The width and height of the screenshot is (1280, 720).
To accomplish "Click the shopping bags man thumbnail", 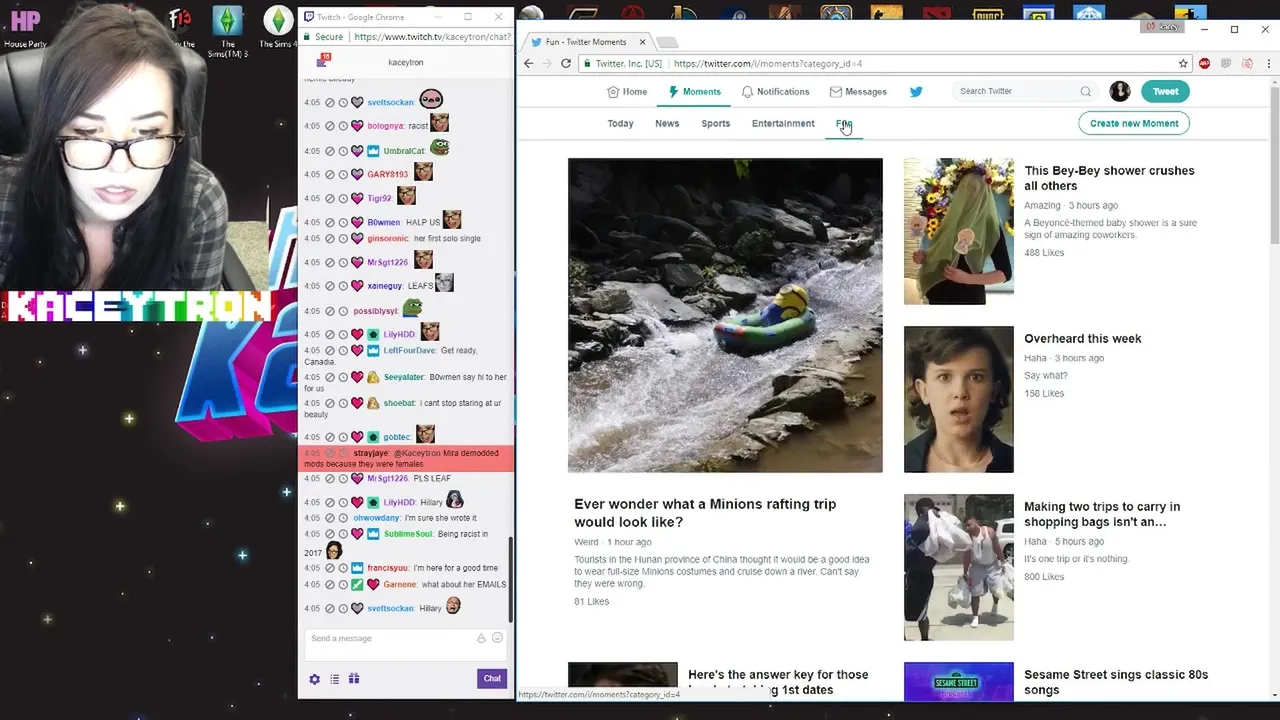I will (x=958, y=567).
